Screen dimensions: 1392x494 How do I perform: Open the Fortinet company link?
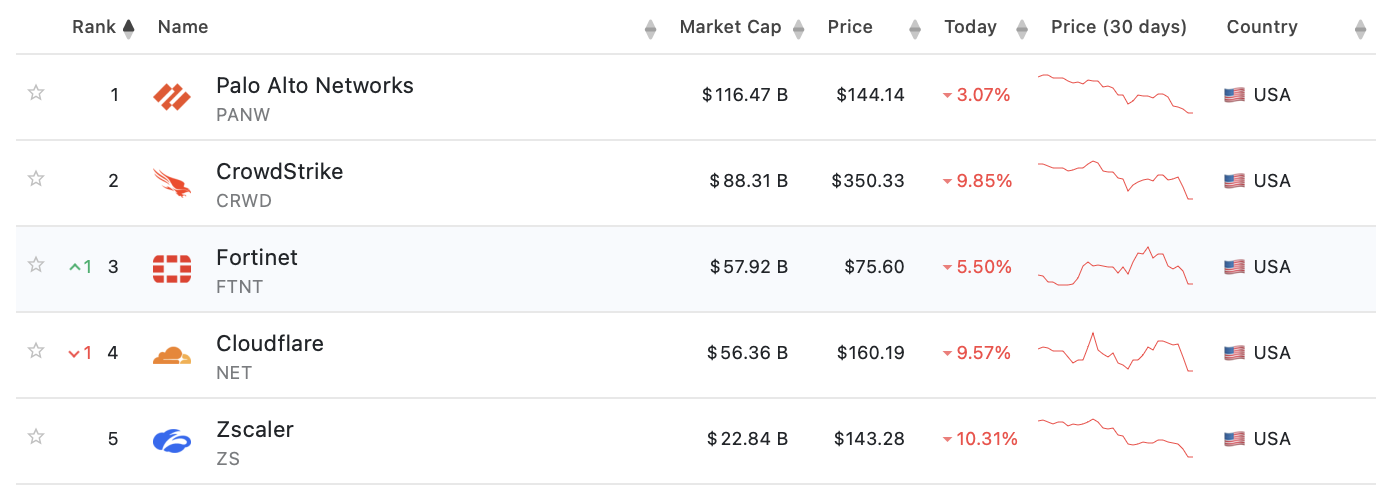click(x=257, y=258)
